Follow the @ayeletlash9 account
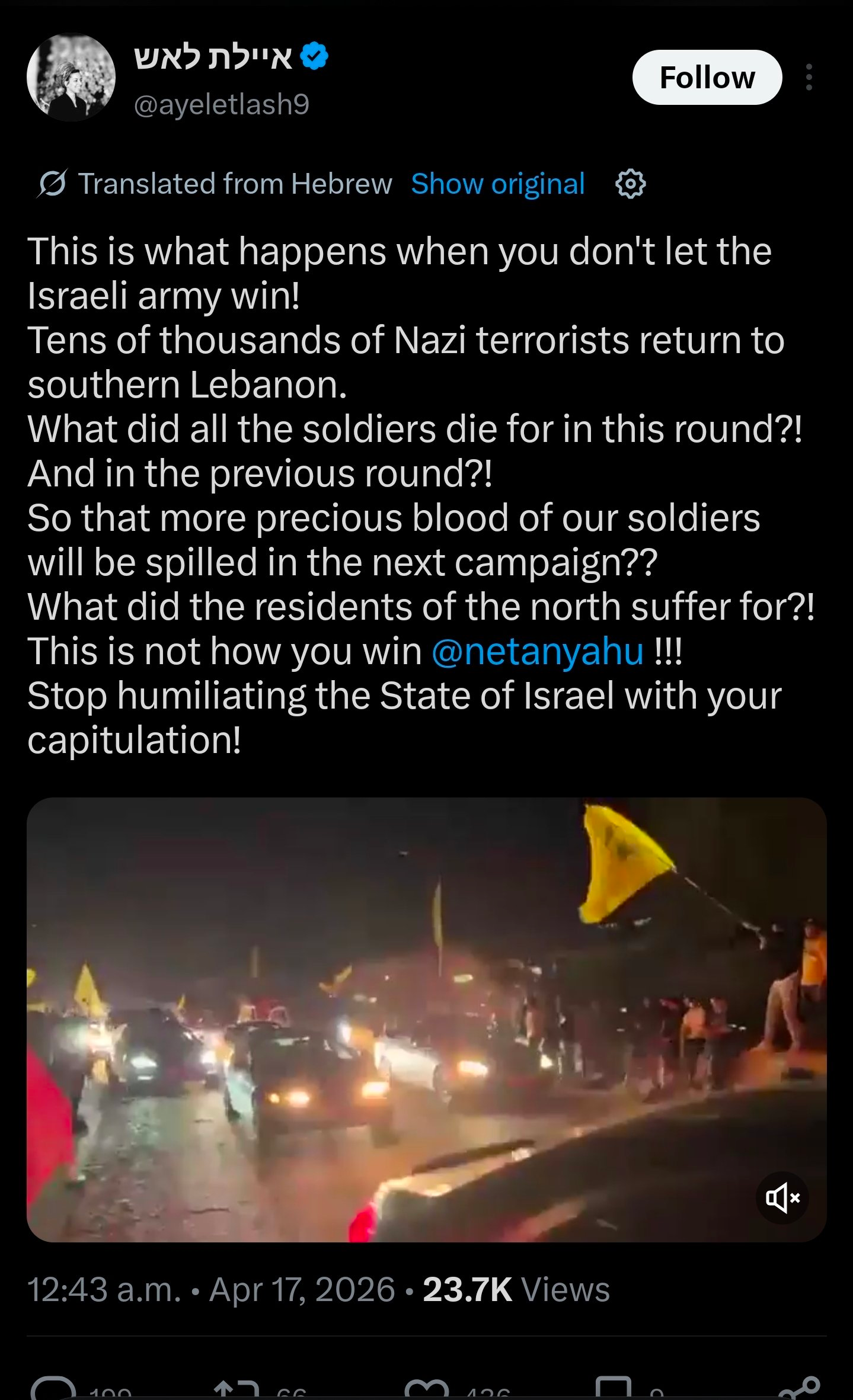The width and height of the screenshot is (853, 1400). (707, 78)
